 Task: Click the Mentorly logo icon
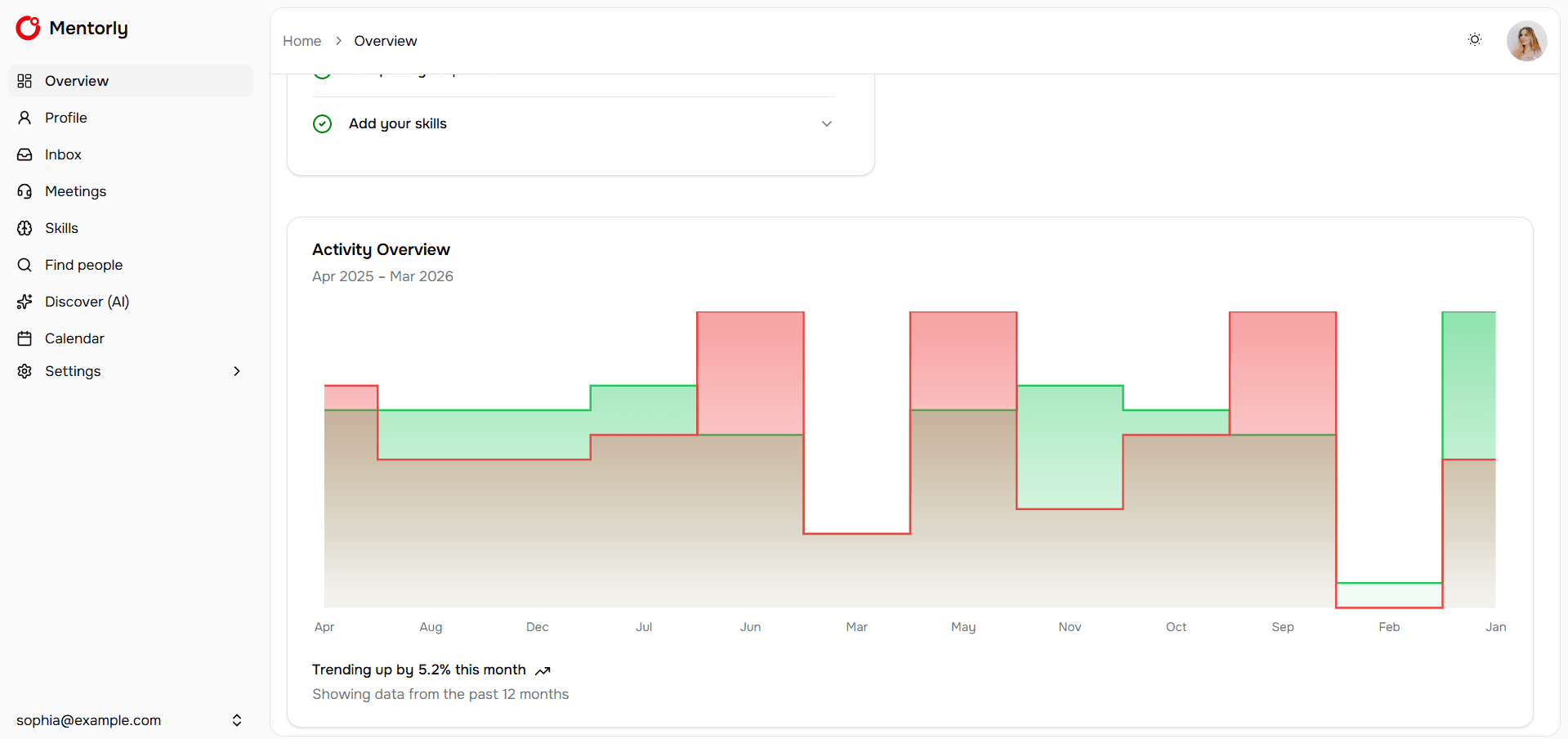click(28, 28)
